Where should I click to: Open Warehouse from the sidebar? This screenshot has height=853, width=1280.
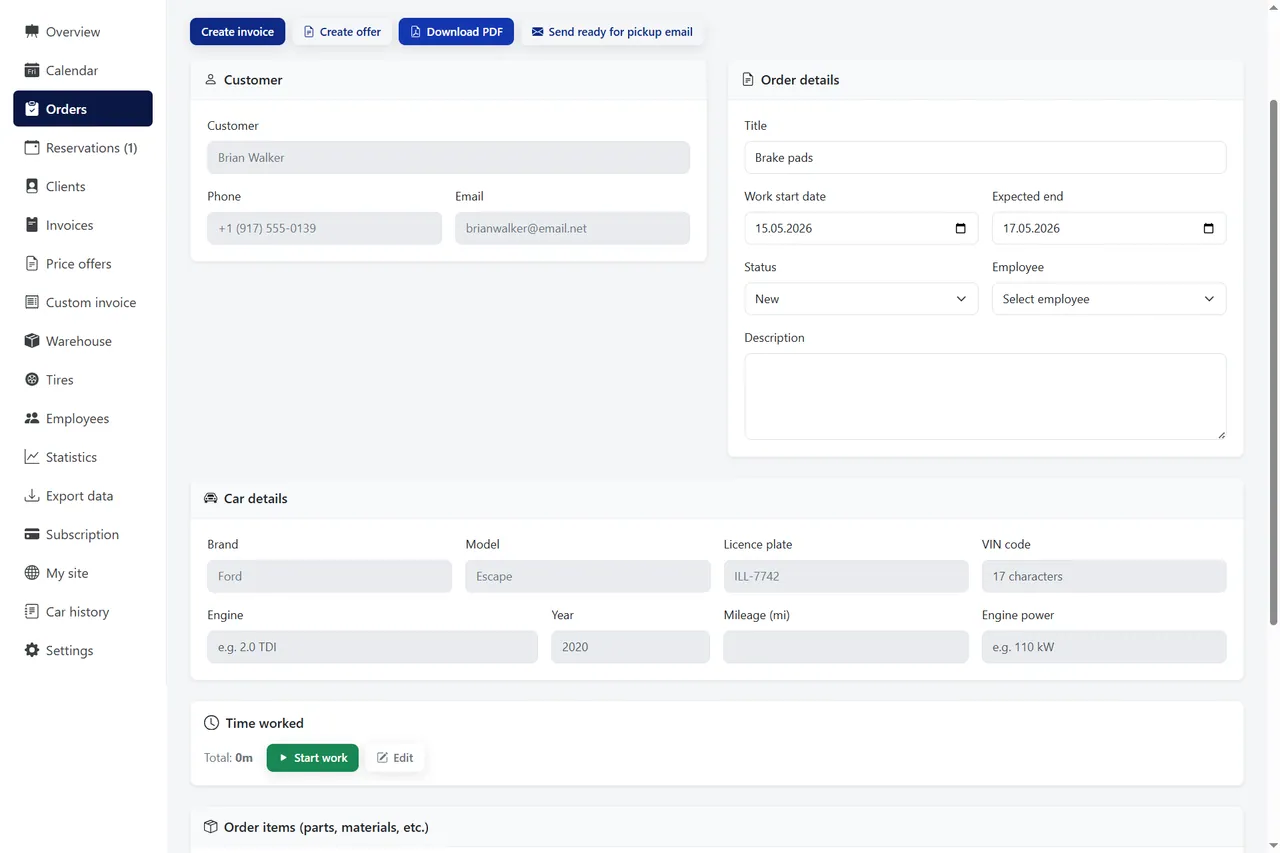(83, 341)
